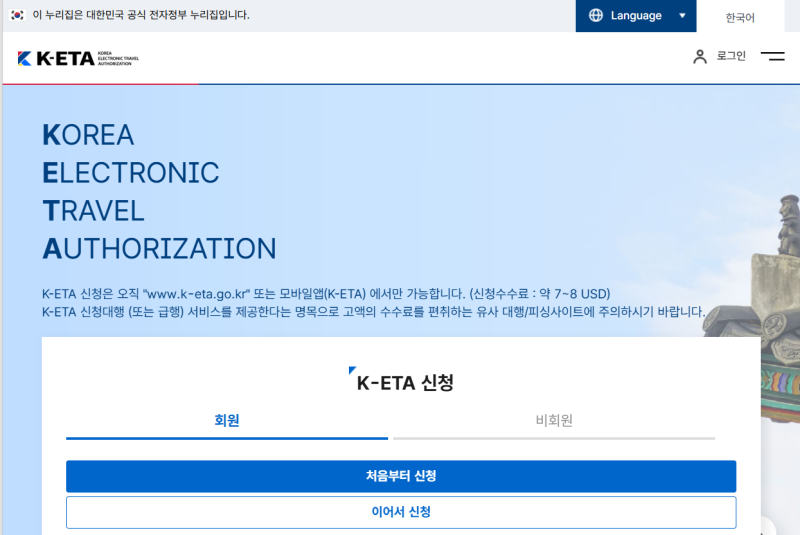Switch to the 비회원 tab

[x=554, y=422]
